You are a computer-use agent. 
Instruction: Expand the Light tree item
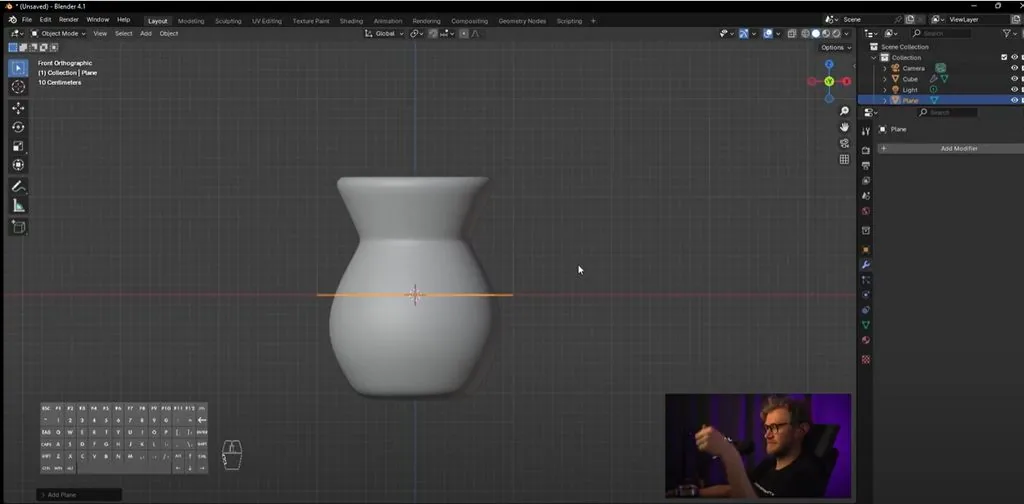885,89
